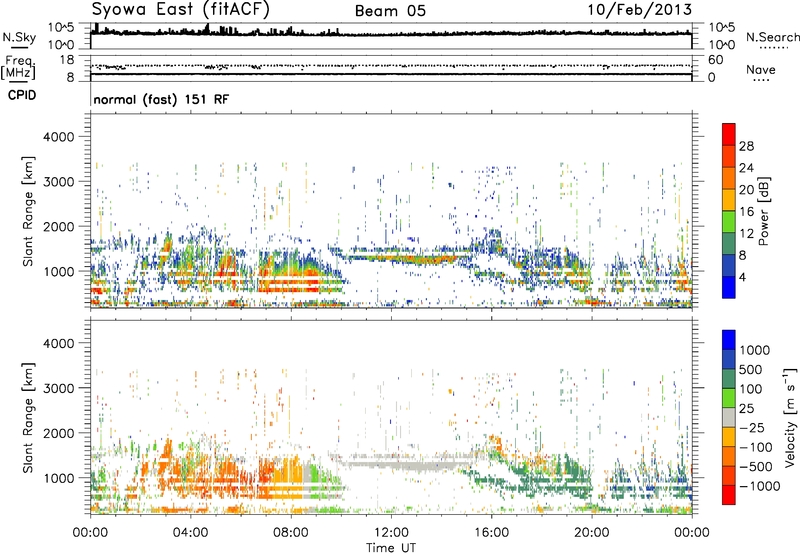
Task: Pick the red bottom segment of the Velocity colorbar
Action: coord(729,495)
